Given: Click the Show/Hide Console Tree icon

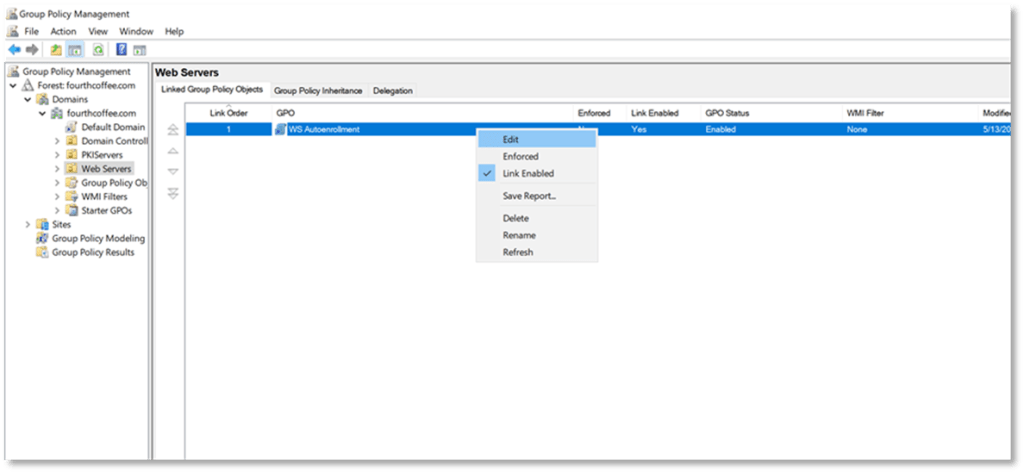Looking at the screenshot, I should [76, 49].
